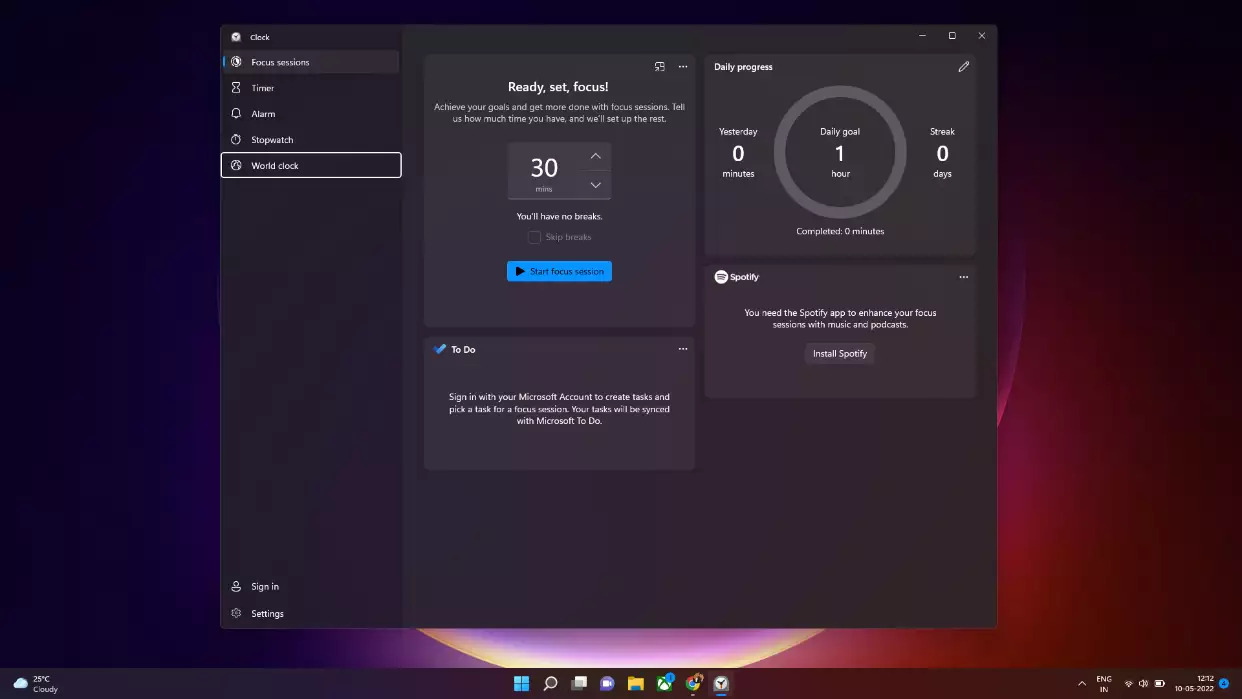Screen dimensions: 1242x699
Task: Open the focus session card three-dot menu
Action: pos(683,67)
